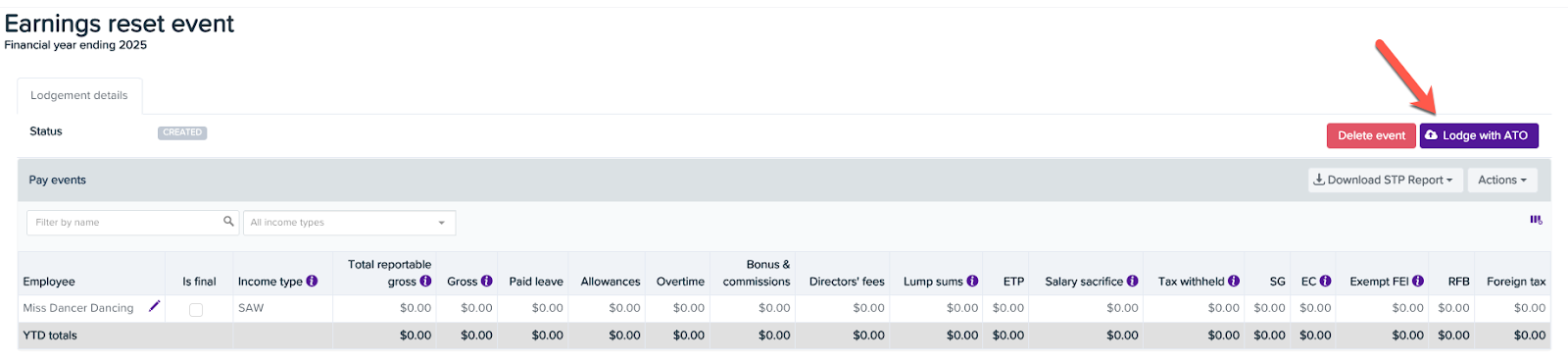The width and height of the screenshot is (1568, 363).
Task: Select the Lodgement details tab
Action: [x=79, y=96]
